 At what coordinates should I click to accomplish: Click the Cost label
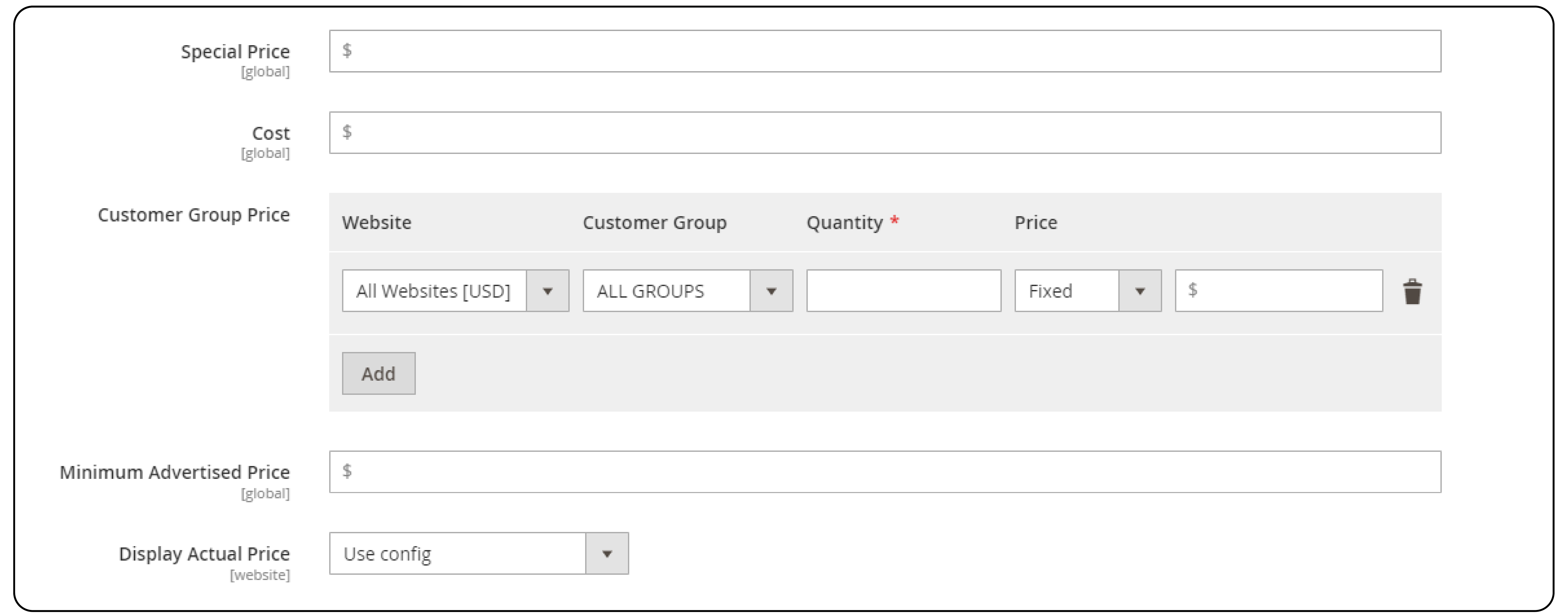click(271, 133)
